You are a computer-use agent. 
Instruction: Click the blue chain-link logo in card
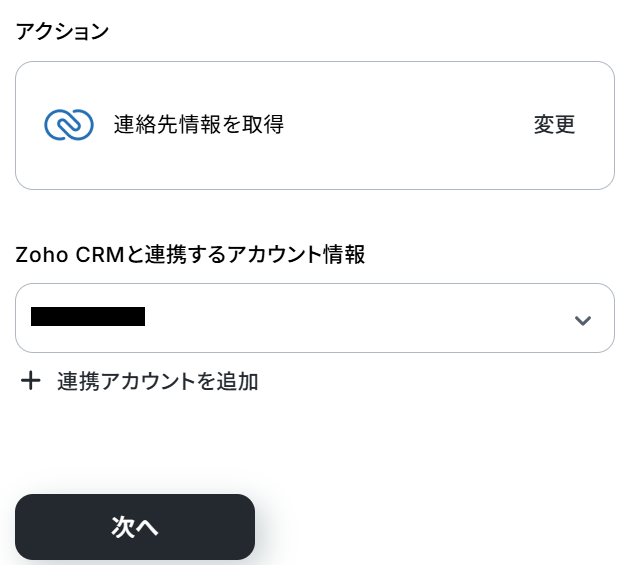(x=69, y=125)
